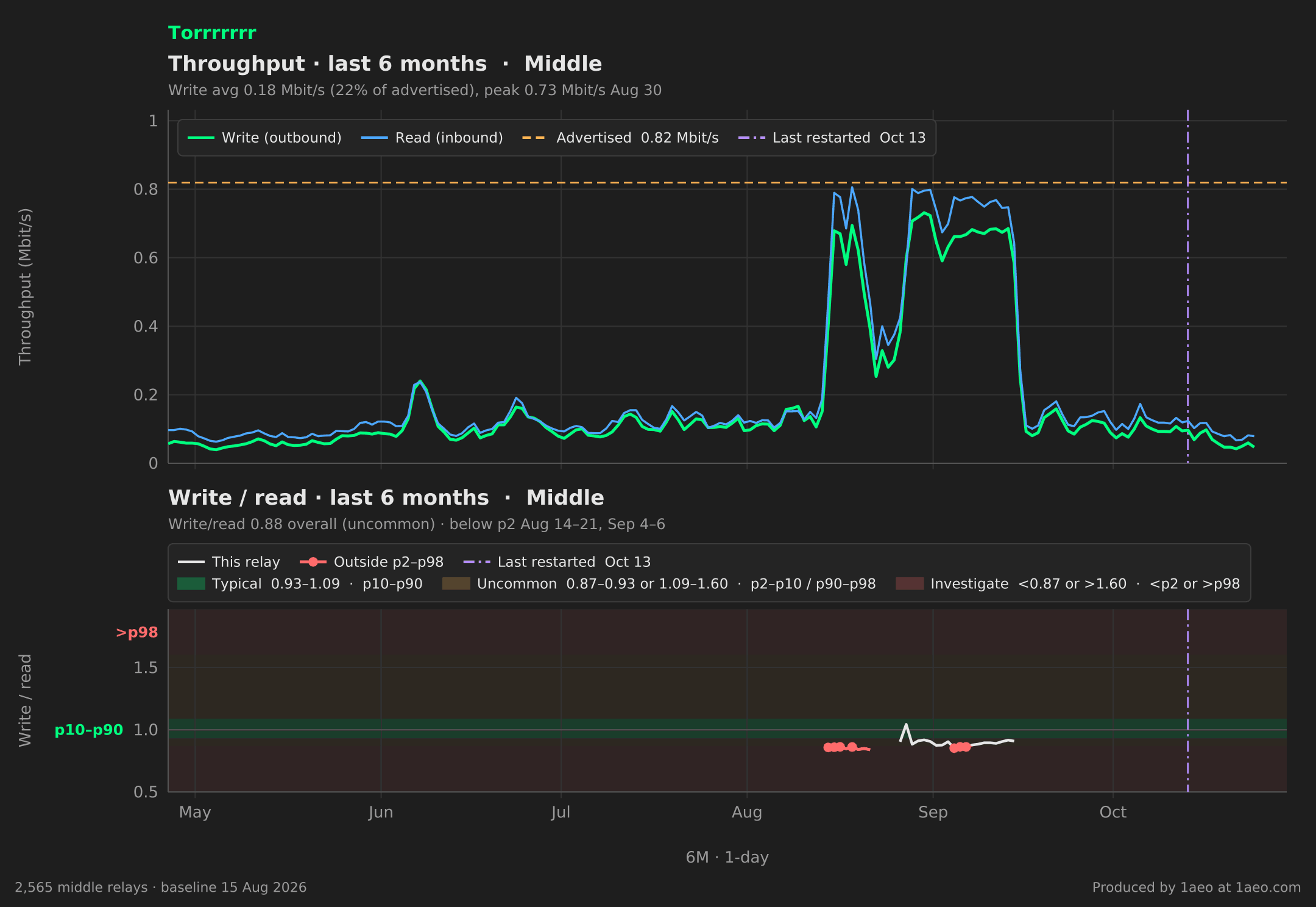The height and width of the screenshot is (907, 1316).
Task: Click the brown Uncommon color swatch
Action: (x=456, y=584)
